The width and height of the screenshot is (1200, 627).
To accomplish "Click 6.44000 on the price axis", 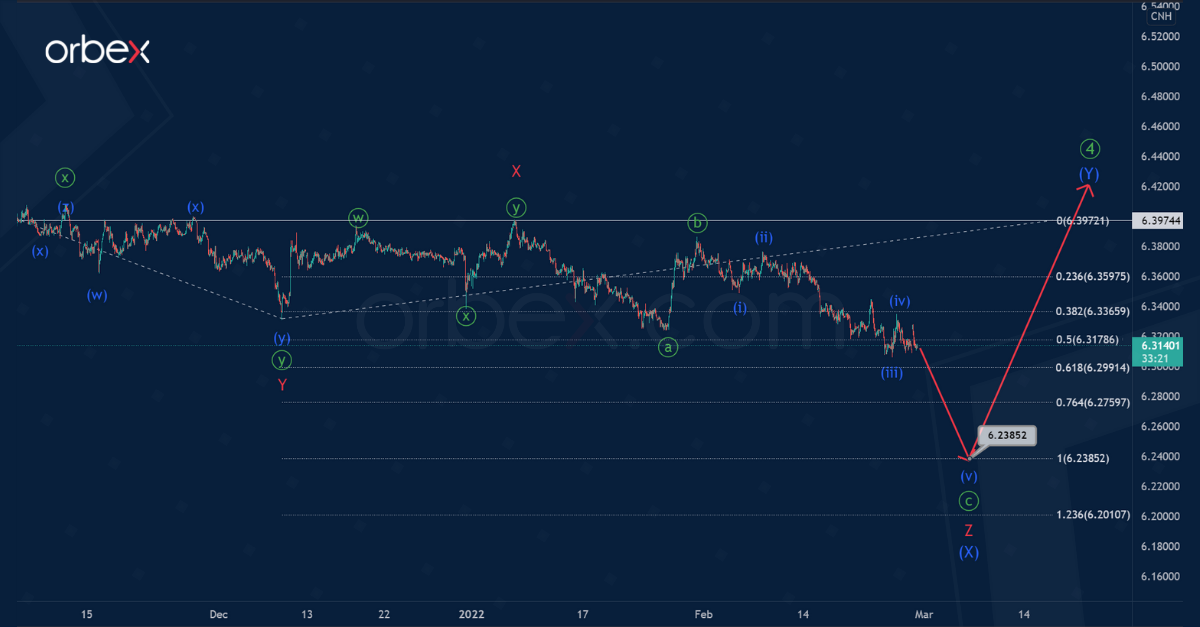I will (1161, 157).
